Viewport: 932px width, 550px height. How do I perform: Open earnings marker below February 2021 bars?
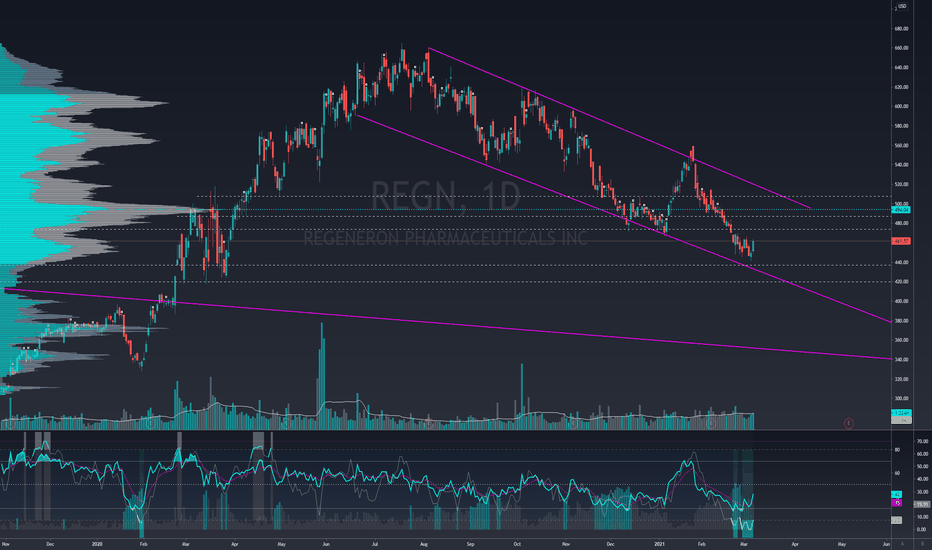click(x=711, y=423)
